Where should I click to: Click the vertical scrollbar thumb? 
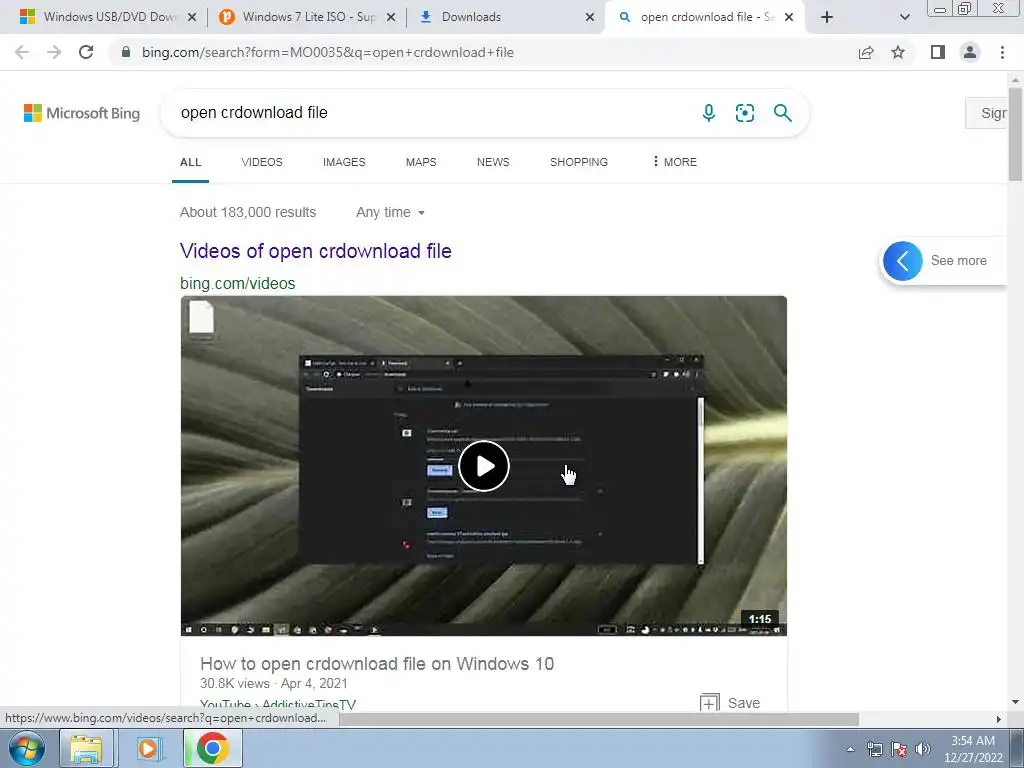(x=1015, y=134)
